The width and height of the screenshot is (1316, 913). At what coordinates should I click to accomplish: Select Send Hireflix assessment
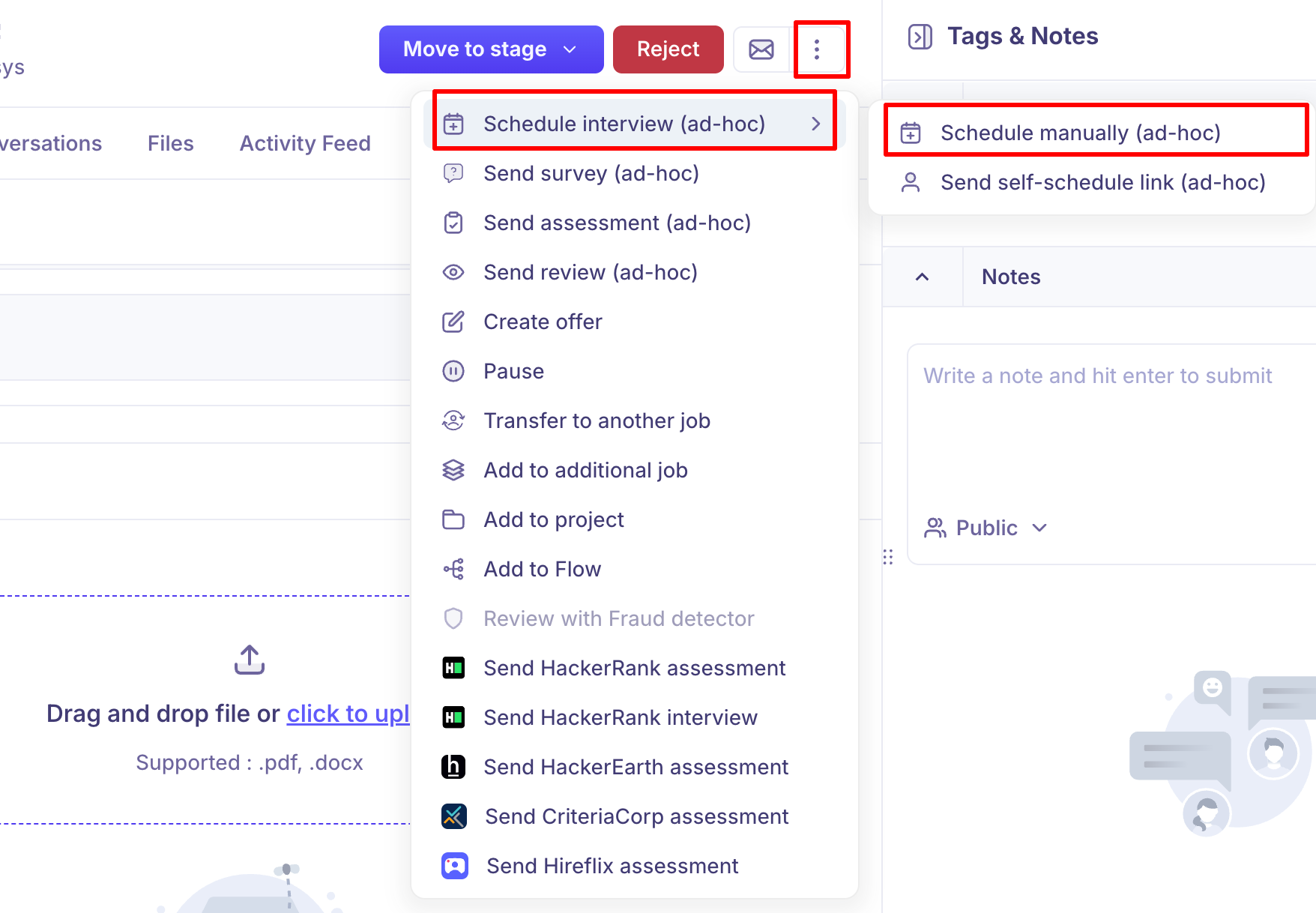click(635, 866)
